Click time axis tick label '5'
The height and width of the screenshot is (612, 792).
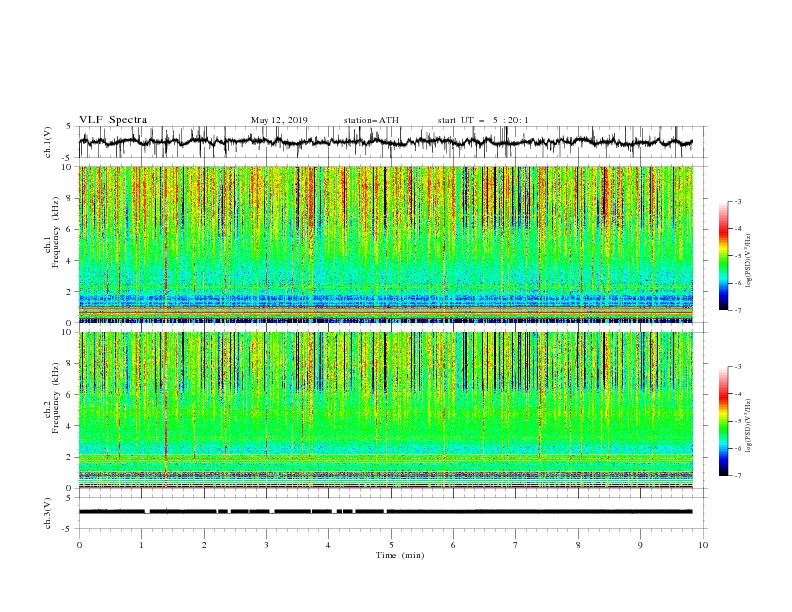click(391, 545)
